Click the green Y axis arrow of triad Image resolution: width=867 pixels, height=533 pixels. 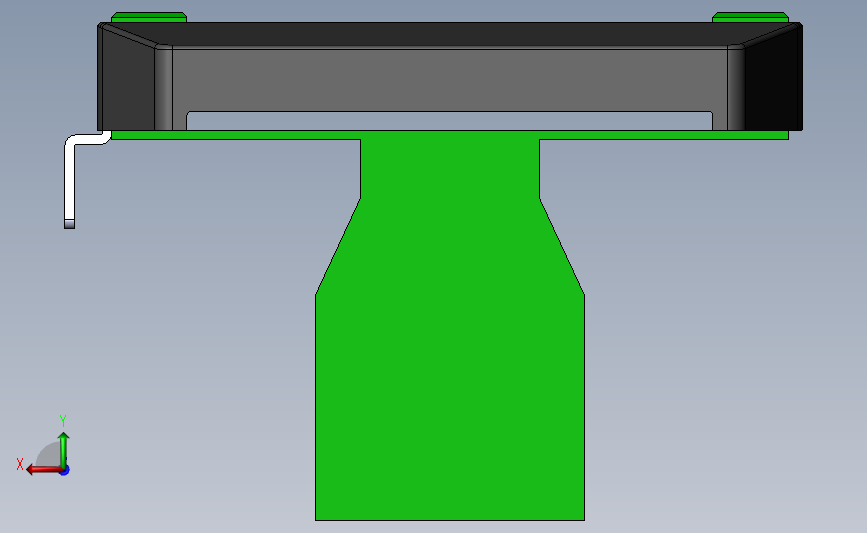click(x=64, y=449)
